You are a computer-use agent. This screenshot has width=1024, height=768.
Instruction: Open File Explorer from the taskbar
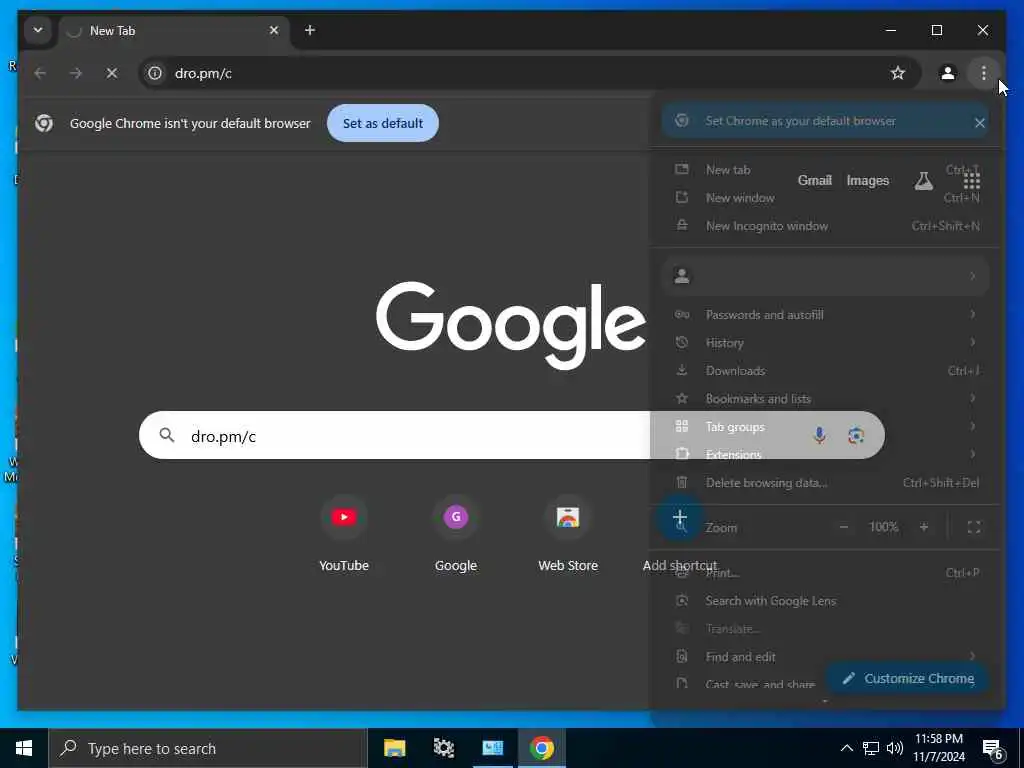point(394,748)
